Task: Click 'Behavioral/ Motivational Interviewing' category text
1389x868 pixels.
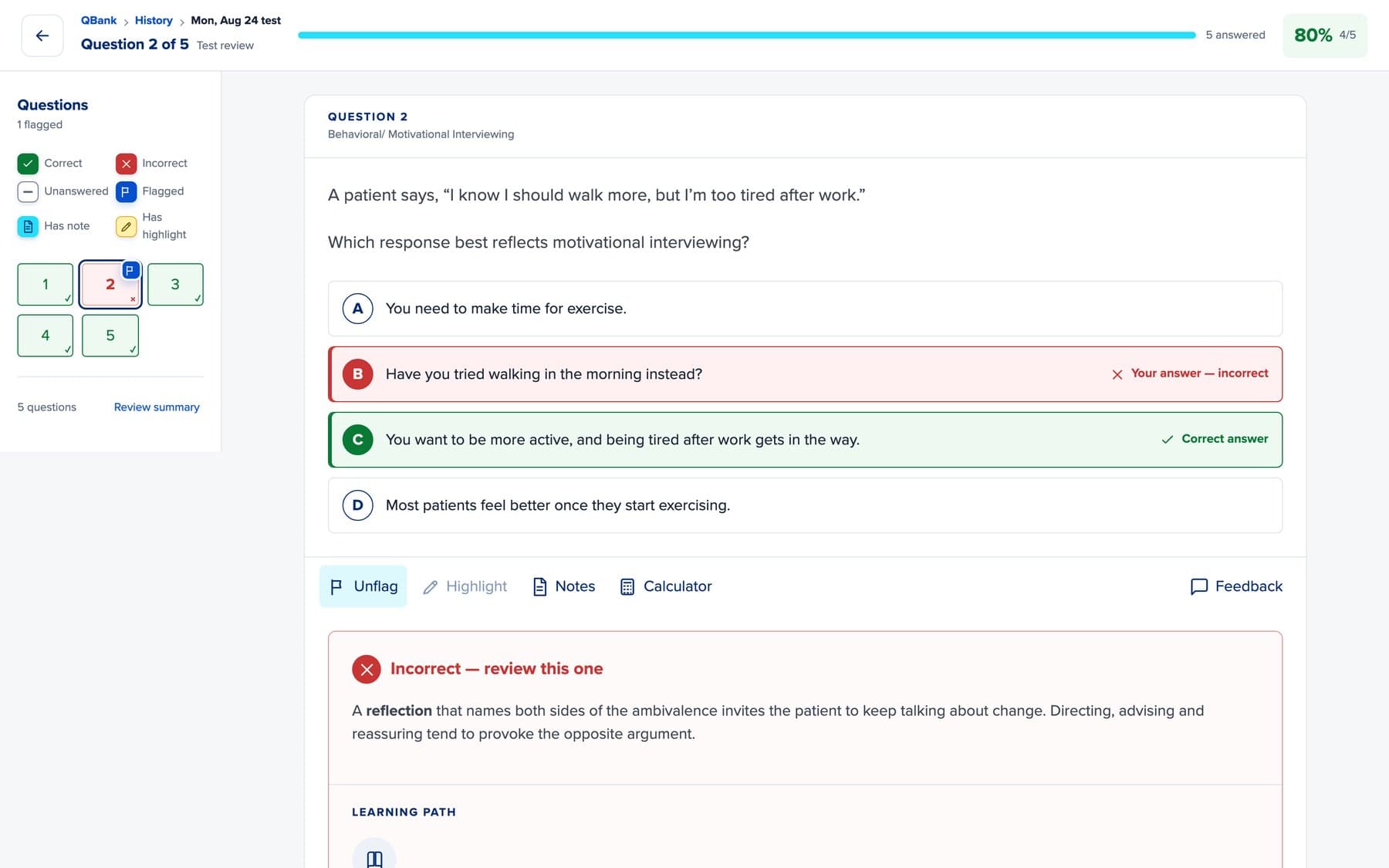Action: pyautogui.click(x=421, y=134)
